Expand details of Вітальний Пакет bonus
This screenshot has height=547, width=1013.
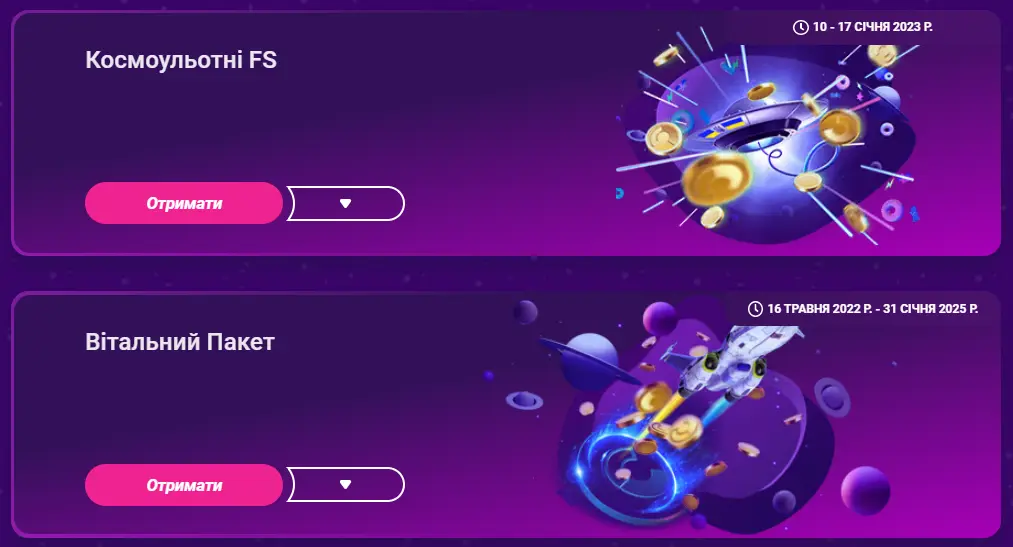tap(346, 484)
